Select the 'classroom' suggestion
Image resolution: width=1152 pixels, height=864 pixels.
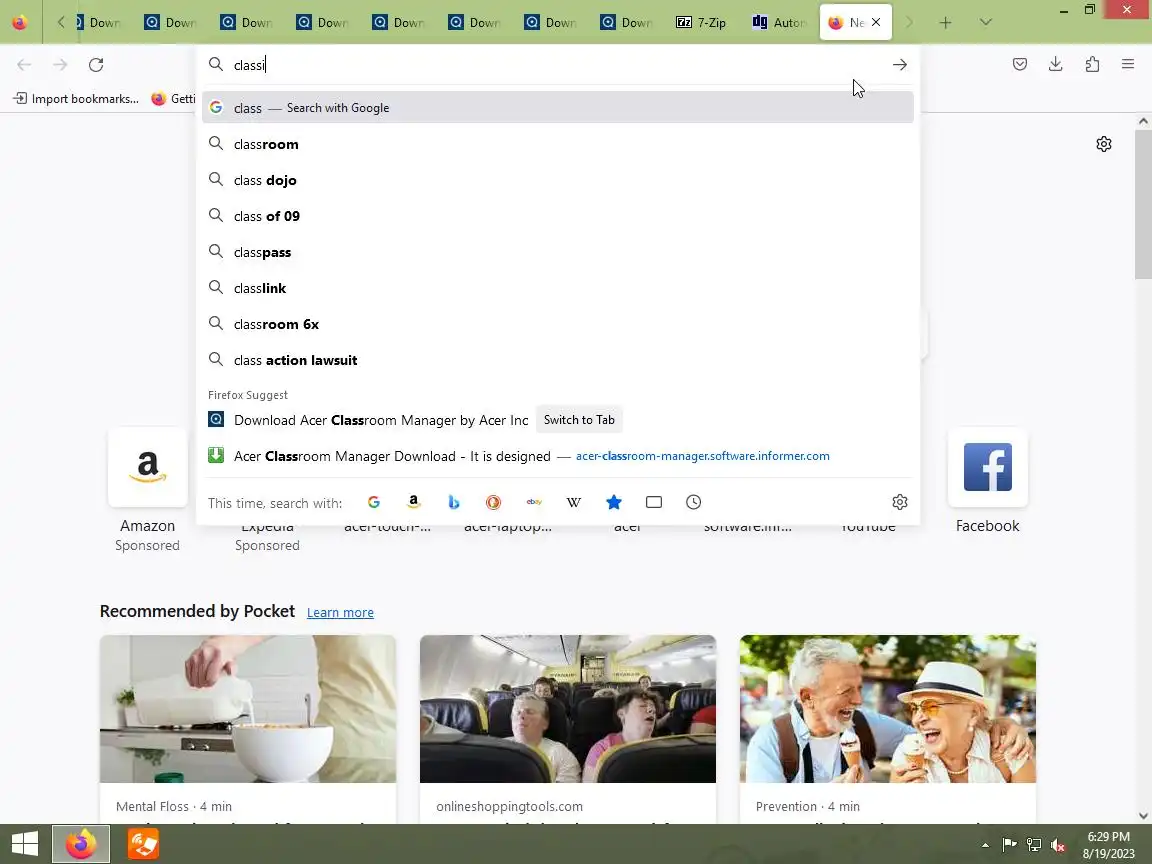tap(558, 144)
